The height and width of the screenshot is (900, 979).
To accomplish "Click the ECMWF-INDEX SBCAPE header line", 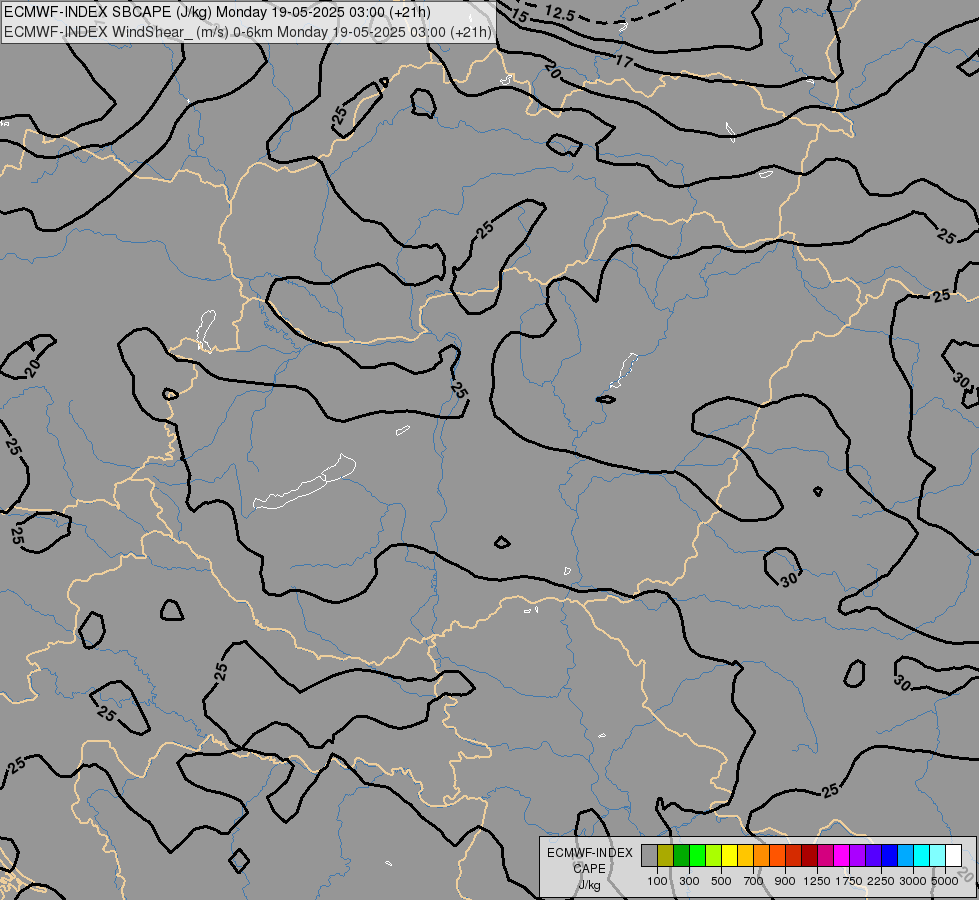I will (x=217, y=12).
